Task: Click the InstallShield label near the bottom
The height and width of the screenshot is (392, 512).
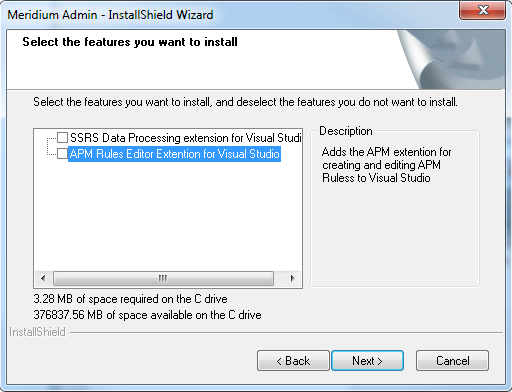Action: [x=37, y=332]
